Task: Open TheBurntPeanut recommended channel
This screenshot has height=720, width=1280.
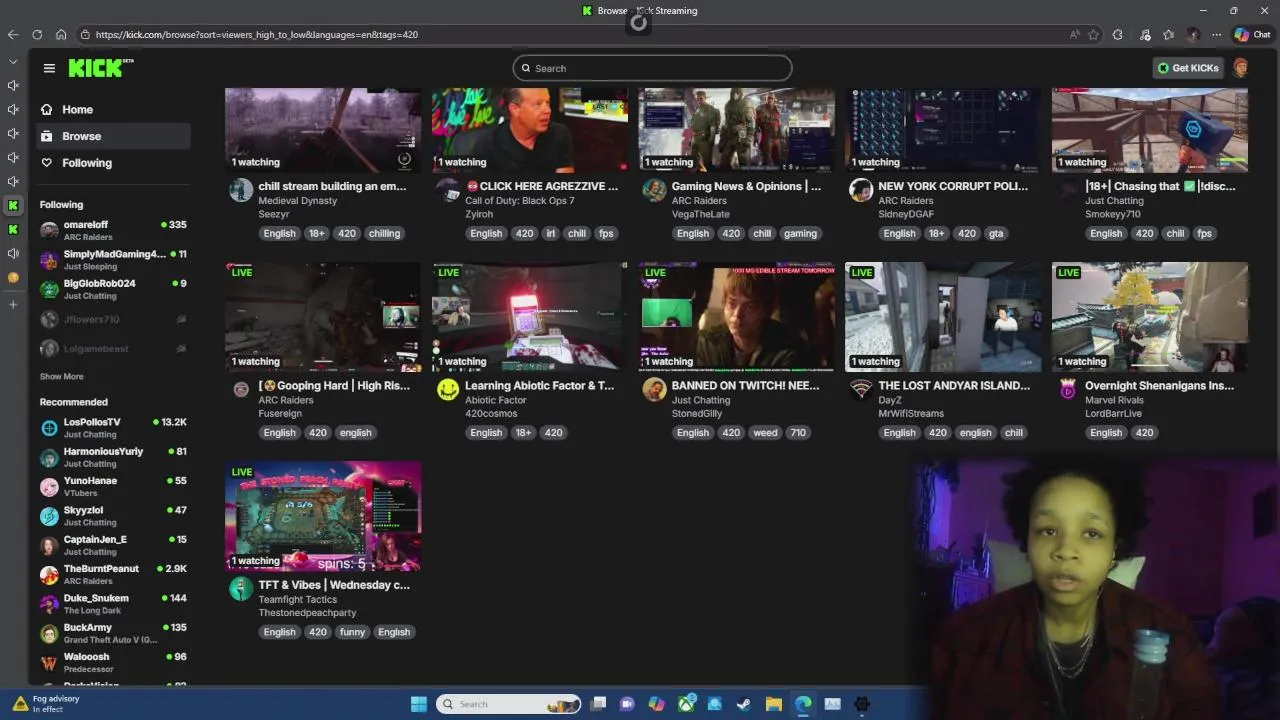Action: pos(113,574)
